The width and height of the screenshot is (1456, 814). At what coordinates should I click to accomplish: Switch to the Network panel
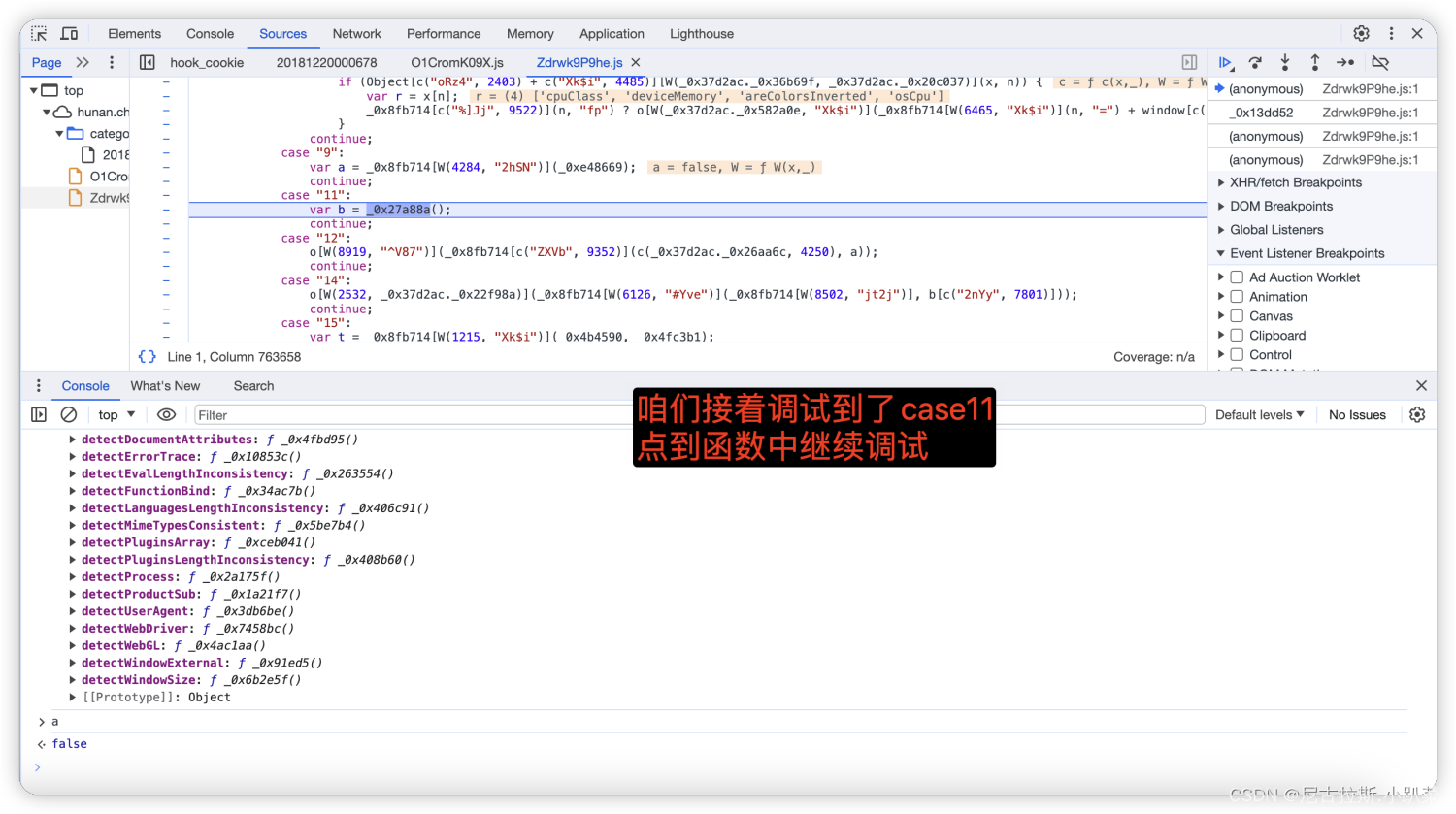point(356,33)
